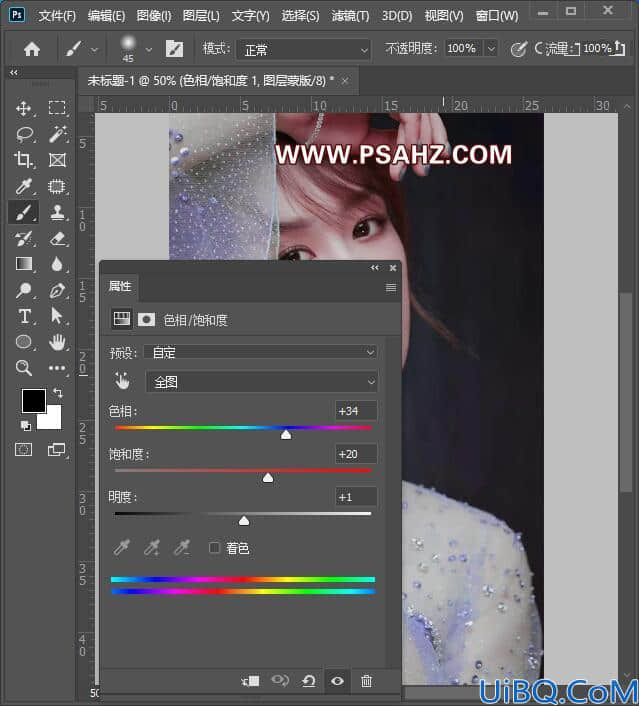This screenshot has width=639, height=706.
Task: Select the Eraser tool
Action: click(x=57, y=238)
